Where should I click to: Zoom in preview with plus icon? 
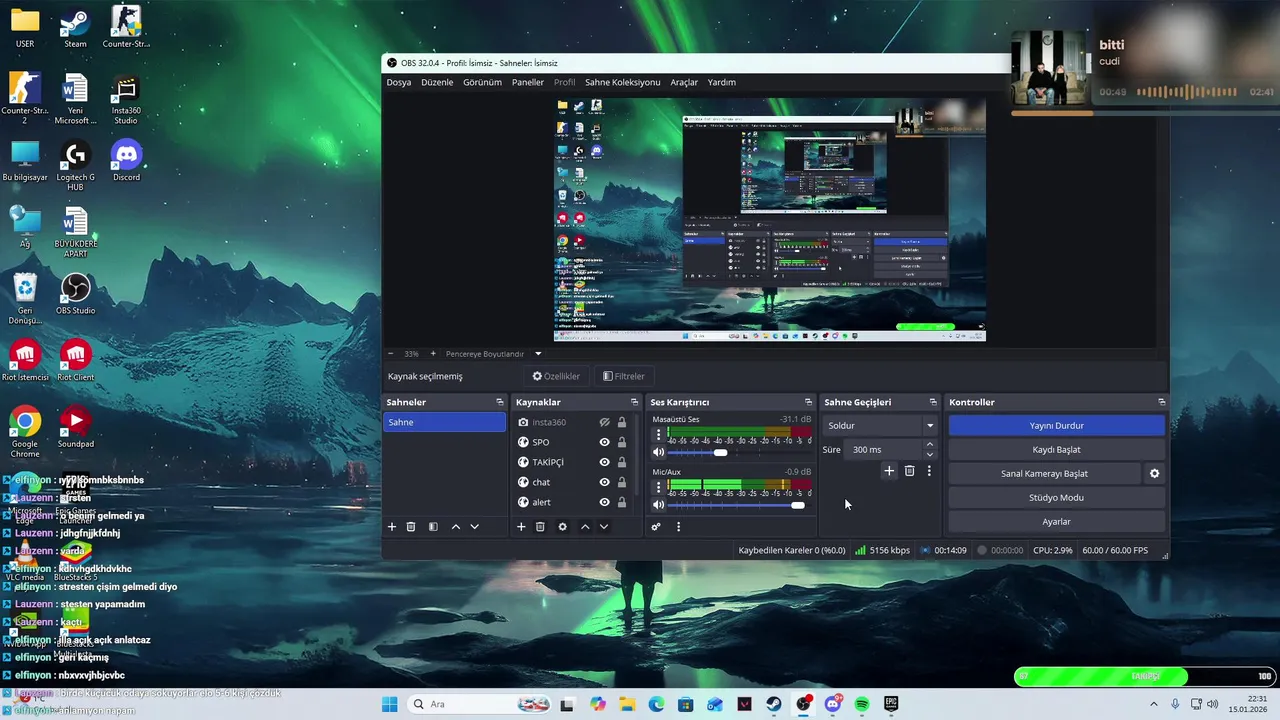pos(433,354)
